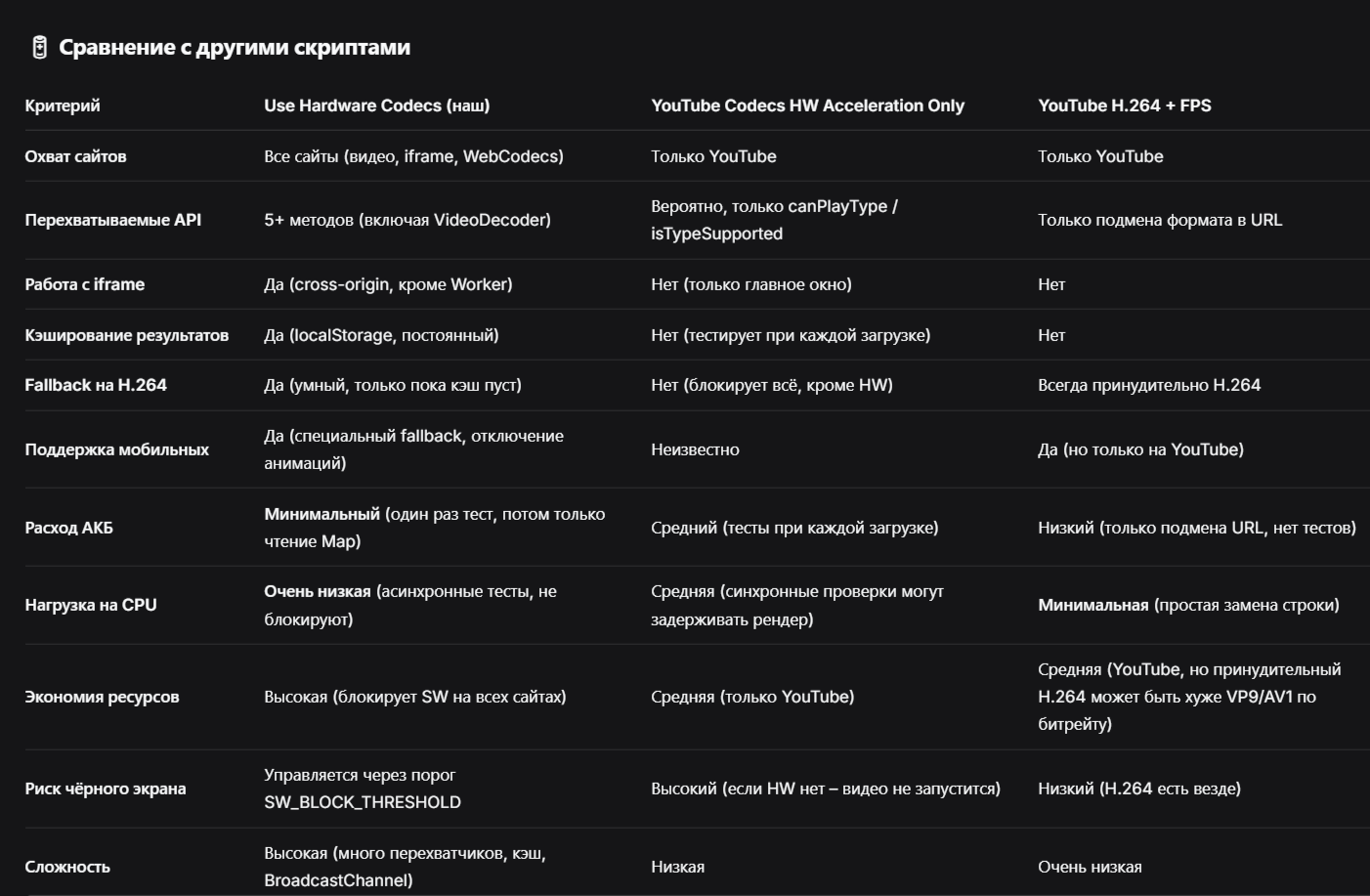Click the 'Всегда принудительно H.264' cell

point(1149,385)
